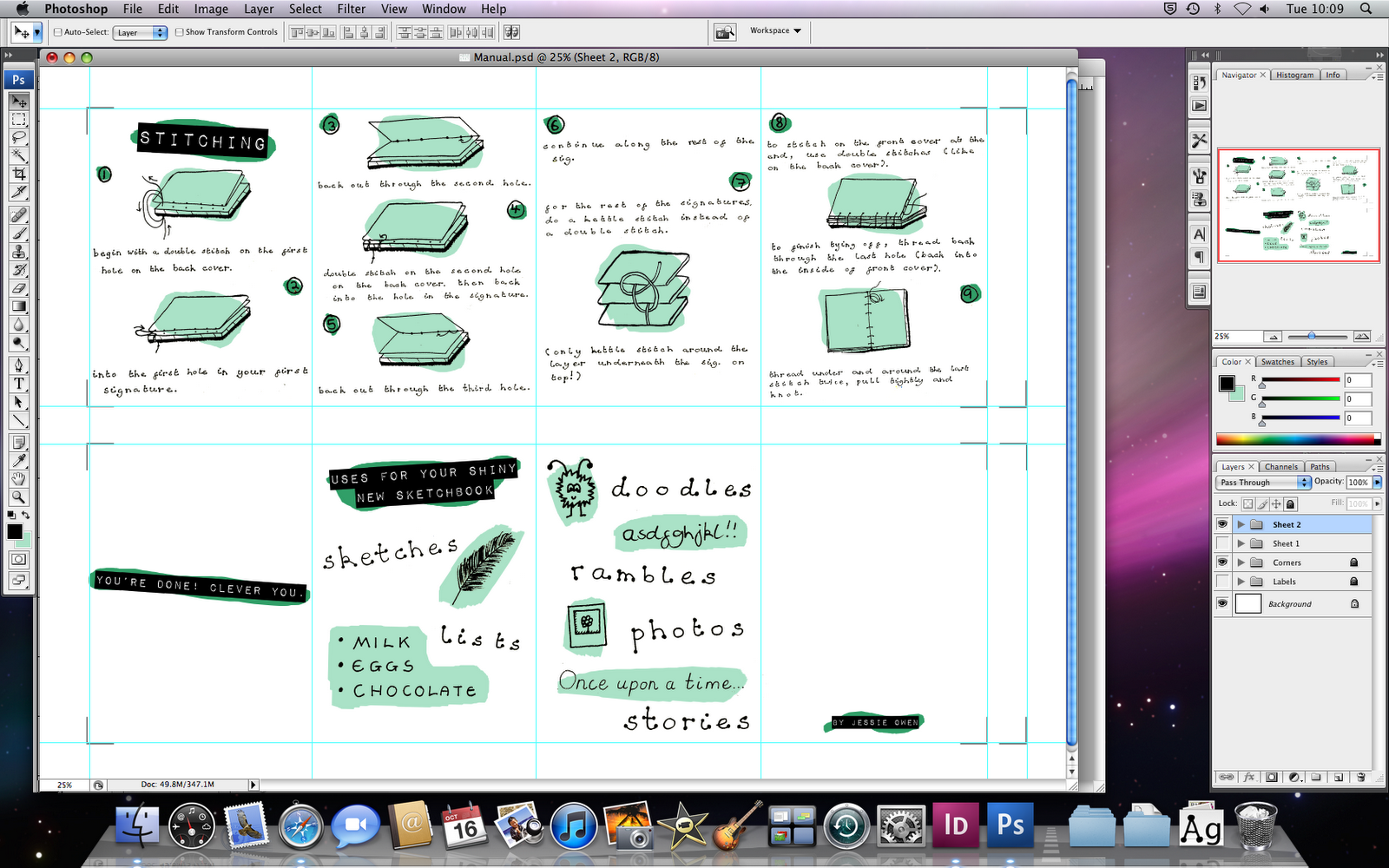Create a new layer in the Layers panel
The image size is (1389, 868).
tap(1338, 778)
